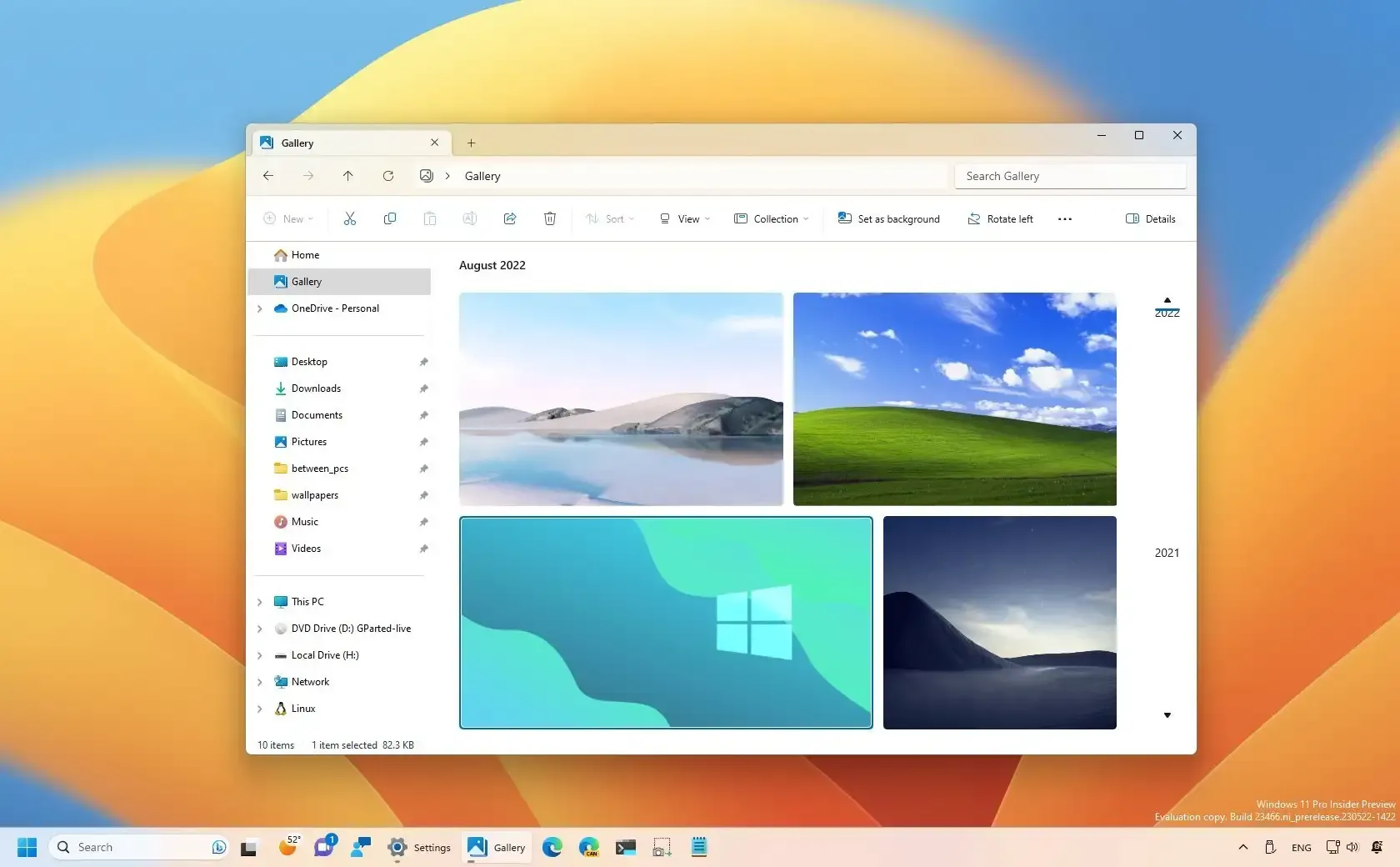Screen dimensions: 1400x867
Task: Show the Details pane
Action: point(1150,218)
